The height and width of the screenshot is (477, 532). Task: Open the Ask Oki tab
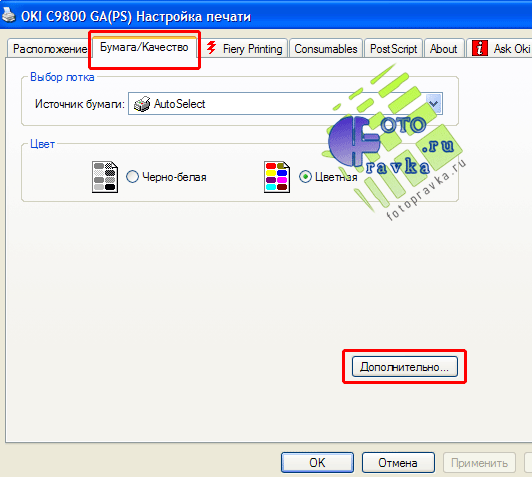(x=500, y=49)
